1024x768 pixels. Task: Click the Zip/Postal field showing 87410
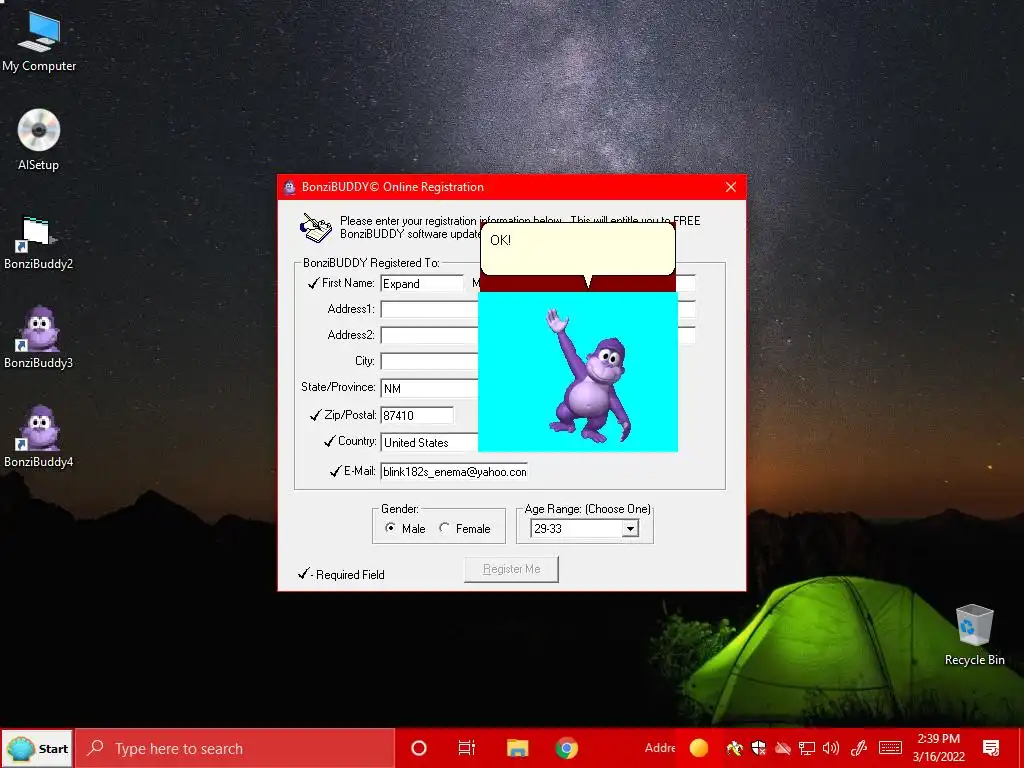point(417,415)
